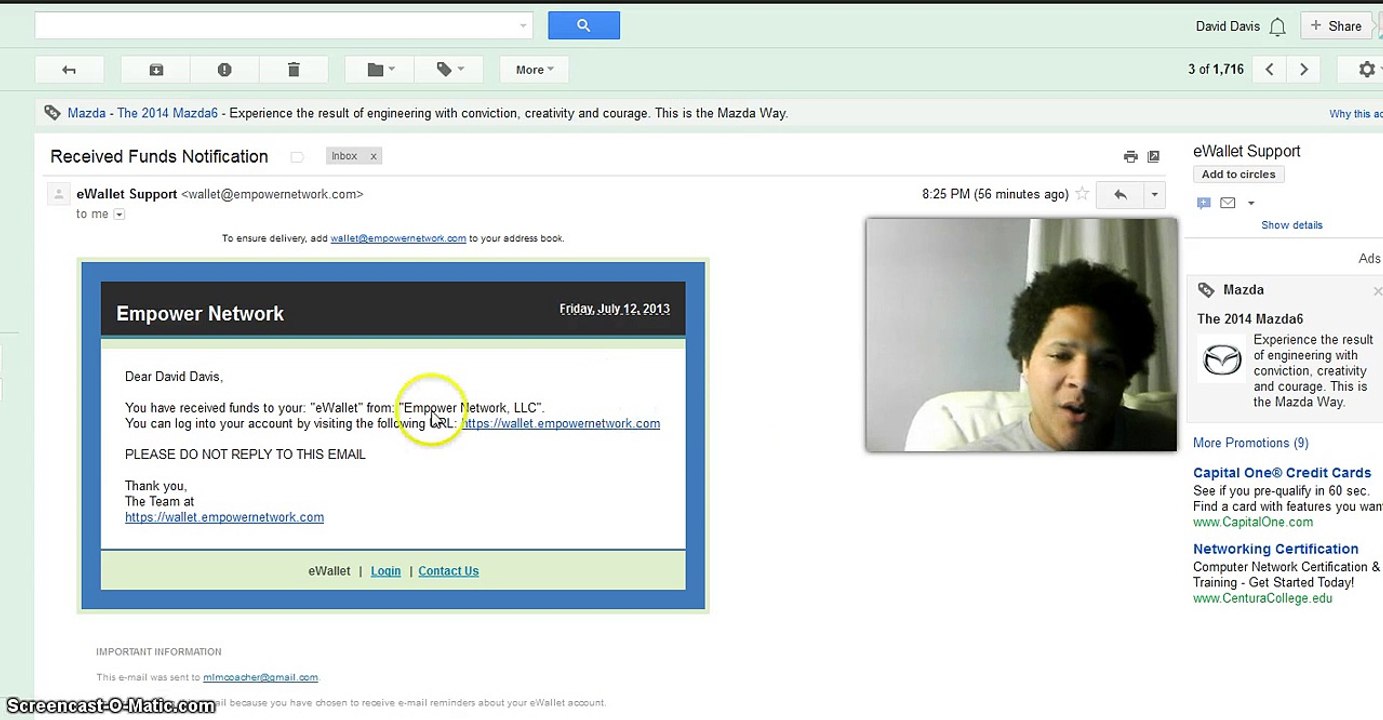Open search options dropdown arrow
The width and height of the screenshot is (1383, 720).
pos(523,26)
